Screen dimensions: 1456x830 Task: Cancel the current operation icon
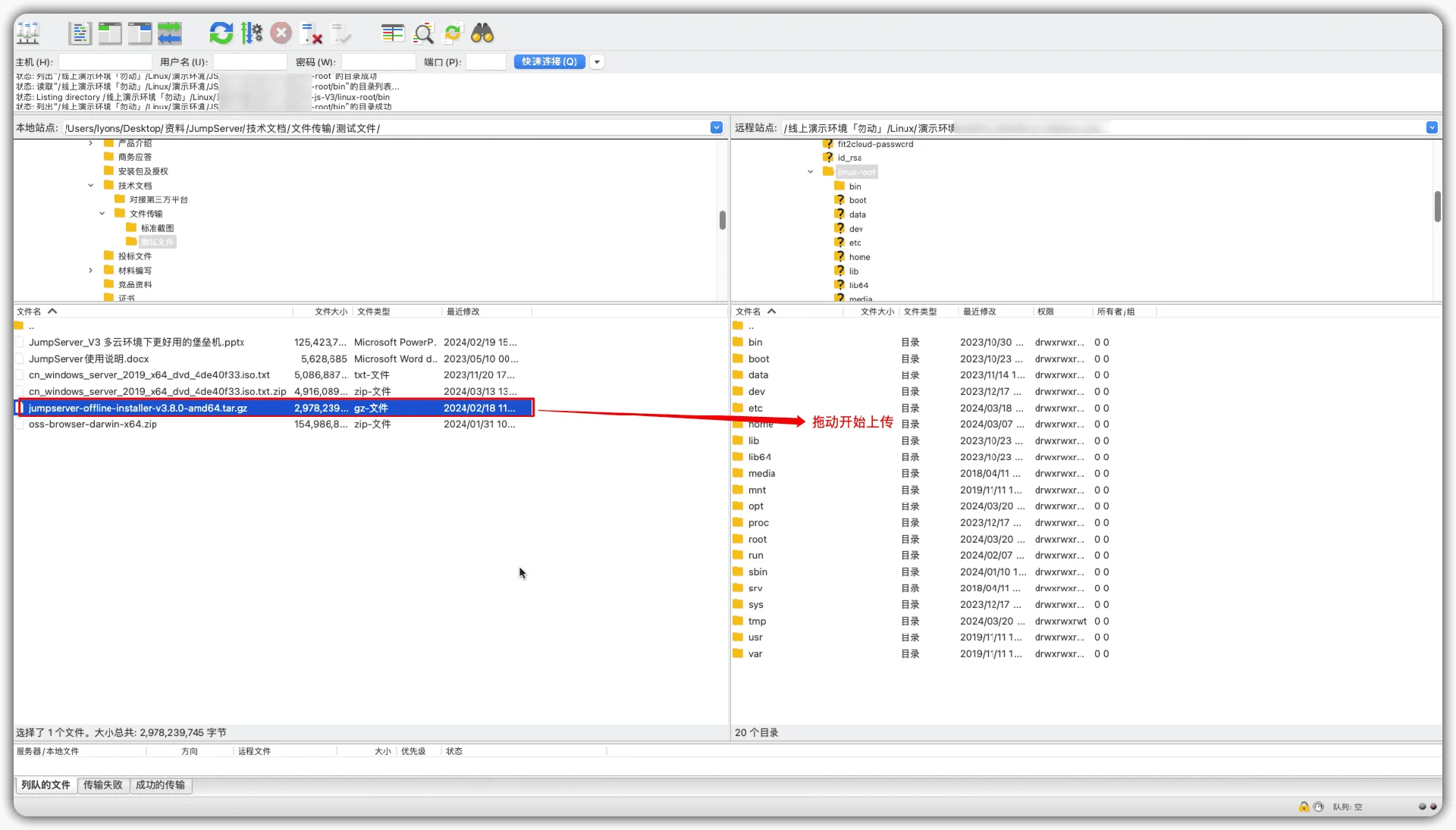point(281,33)
